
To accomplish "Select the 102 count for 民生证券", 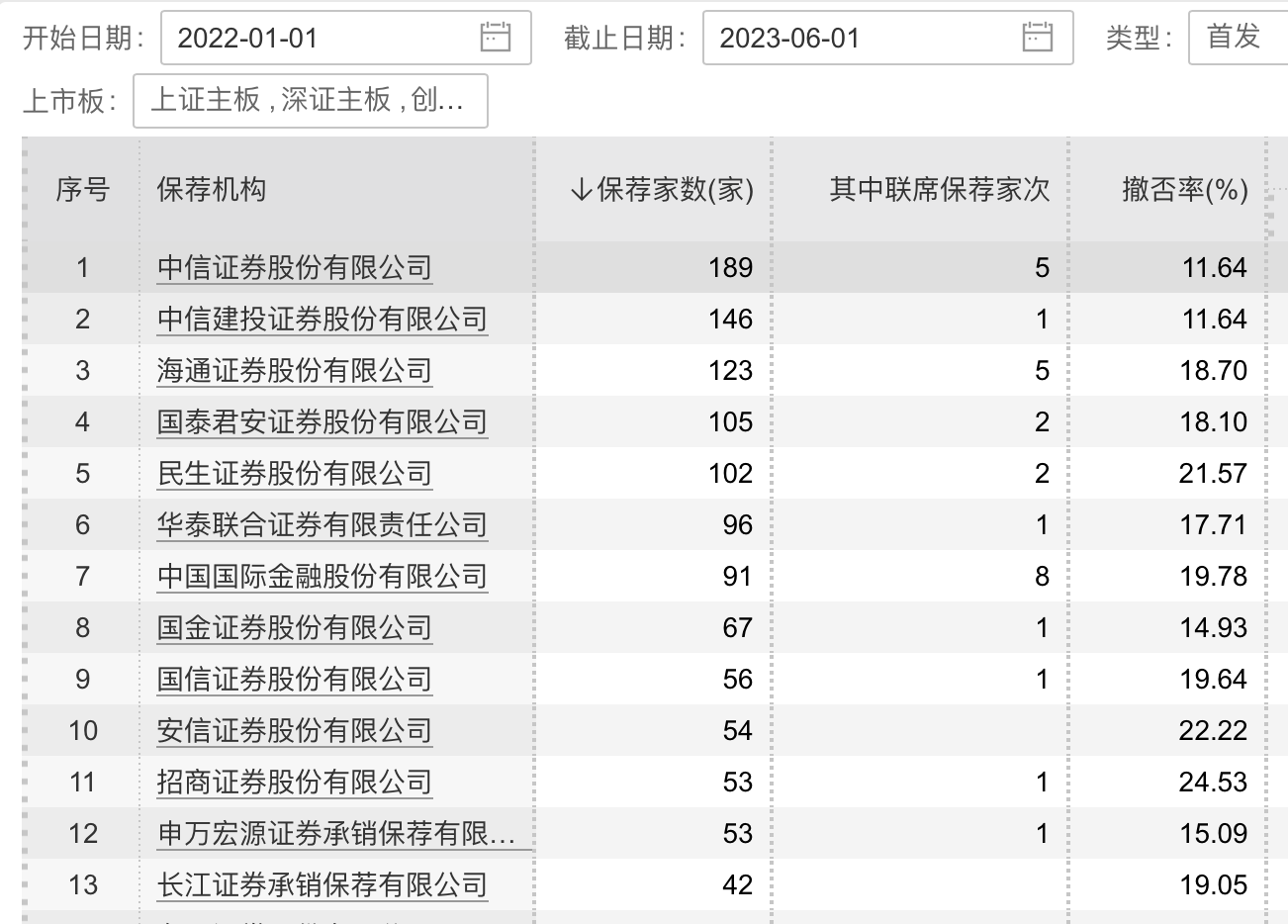I will pos(731,474).
